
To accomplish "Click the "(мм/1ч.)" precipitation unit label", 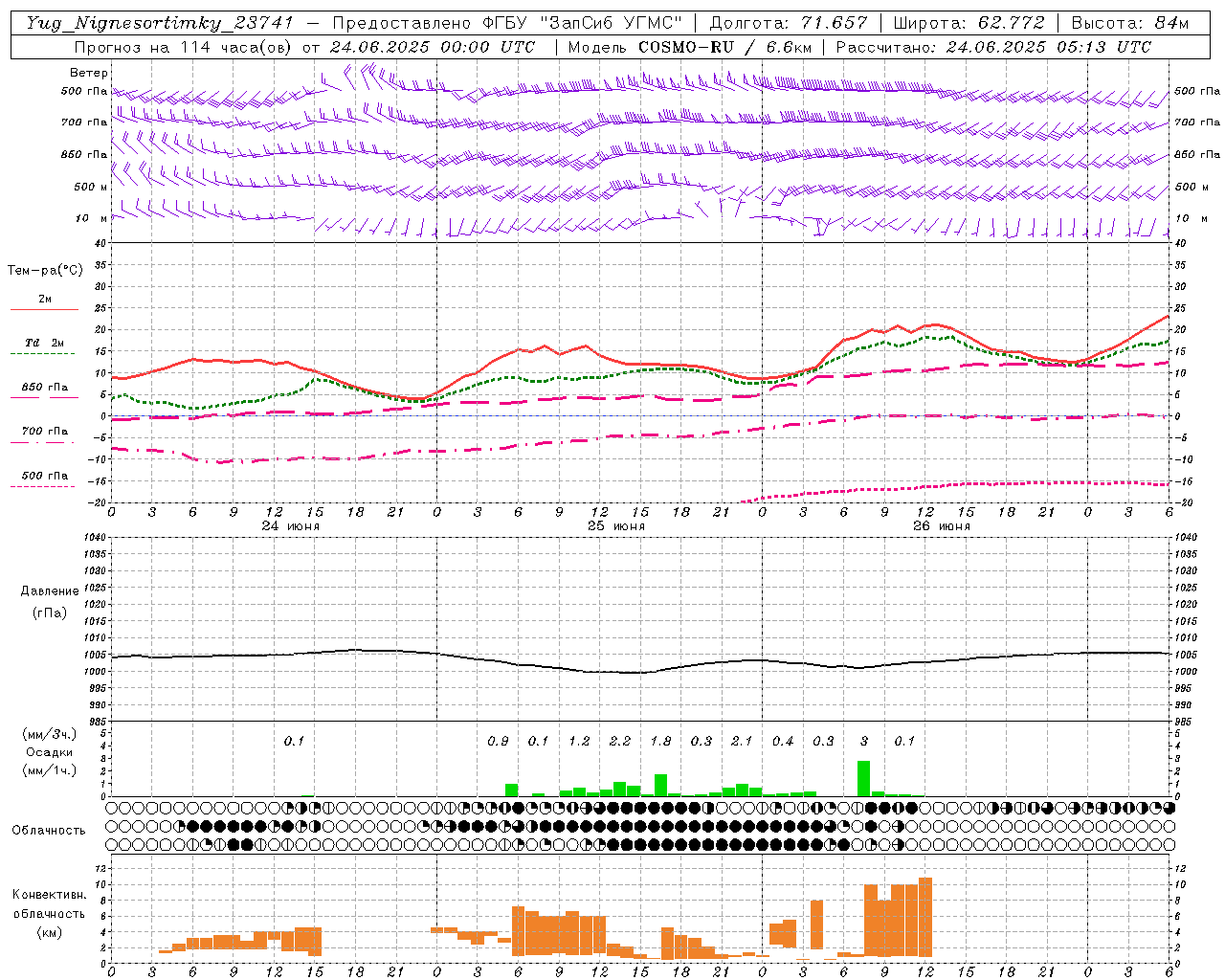I will (50, 770).
